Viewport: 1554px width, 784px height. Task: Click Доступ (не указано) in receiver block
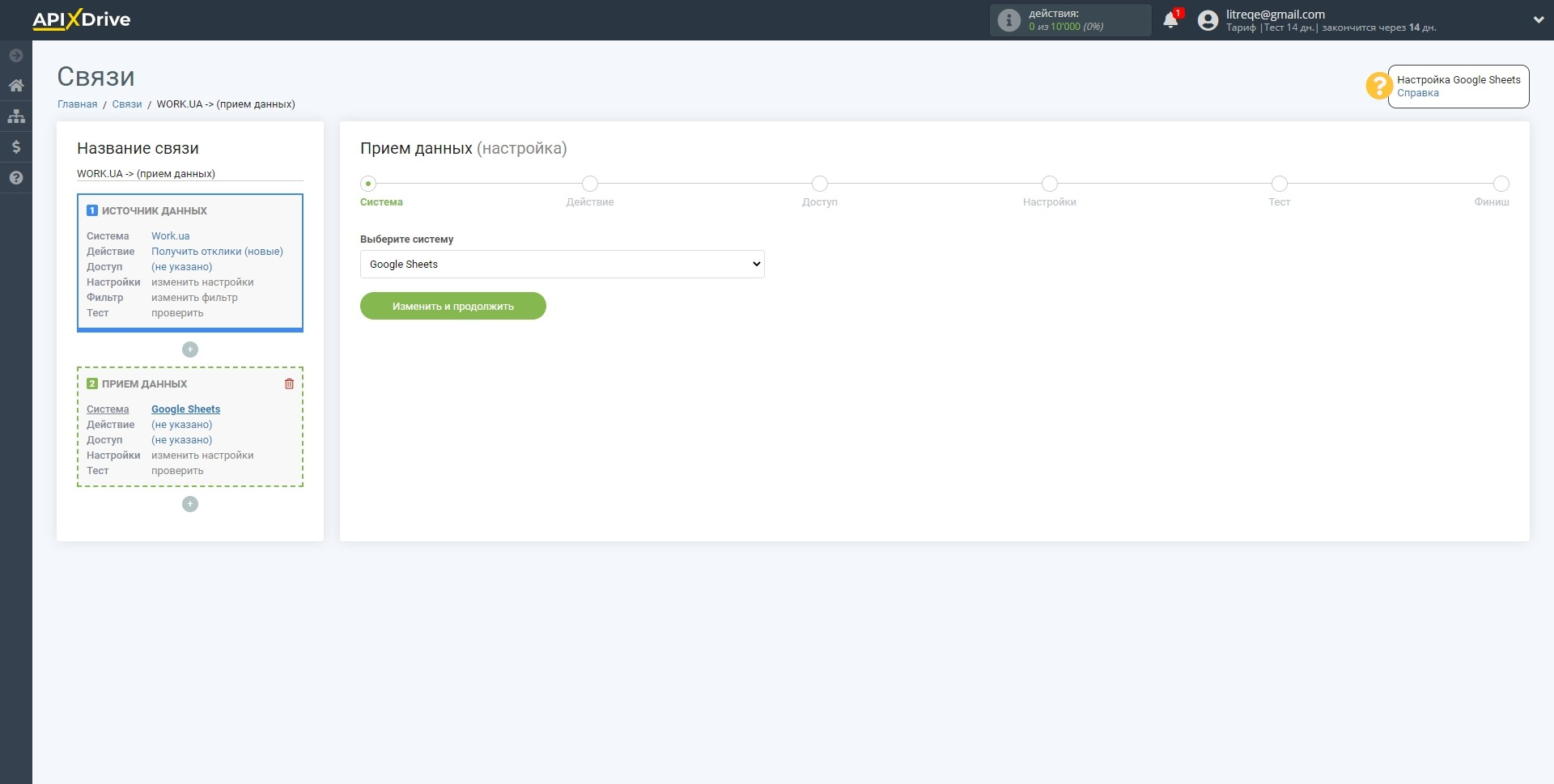[181, 440]
